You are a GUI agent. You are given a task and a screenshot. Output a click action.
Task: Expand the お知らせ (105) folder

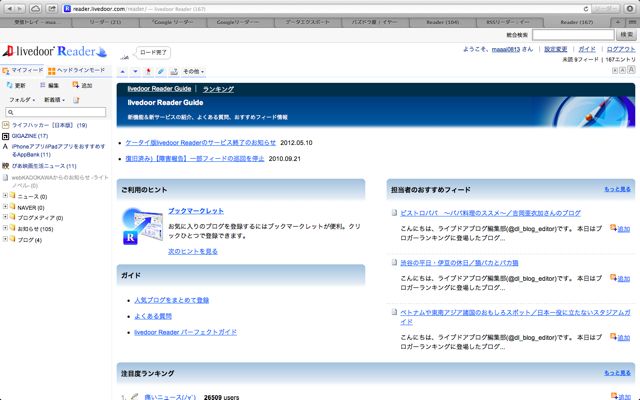(x=5, y=229)
